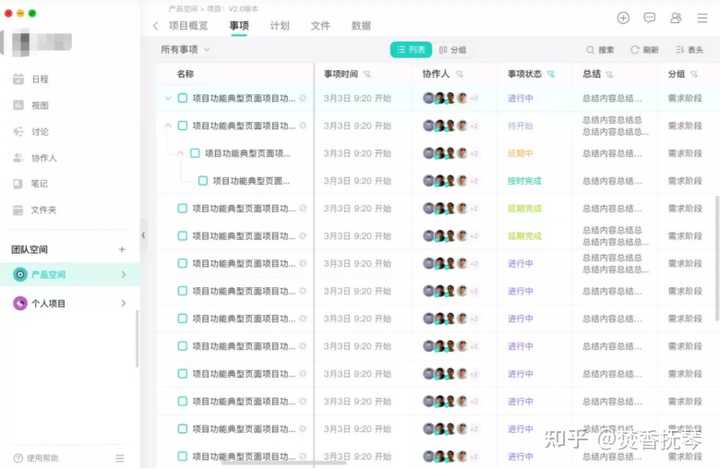Click the filter icon beside 事项时间 column
The width and height of the screenshot is (720, 469).
tap(367, 74)
